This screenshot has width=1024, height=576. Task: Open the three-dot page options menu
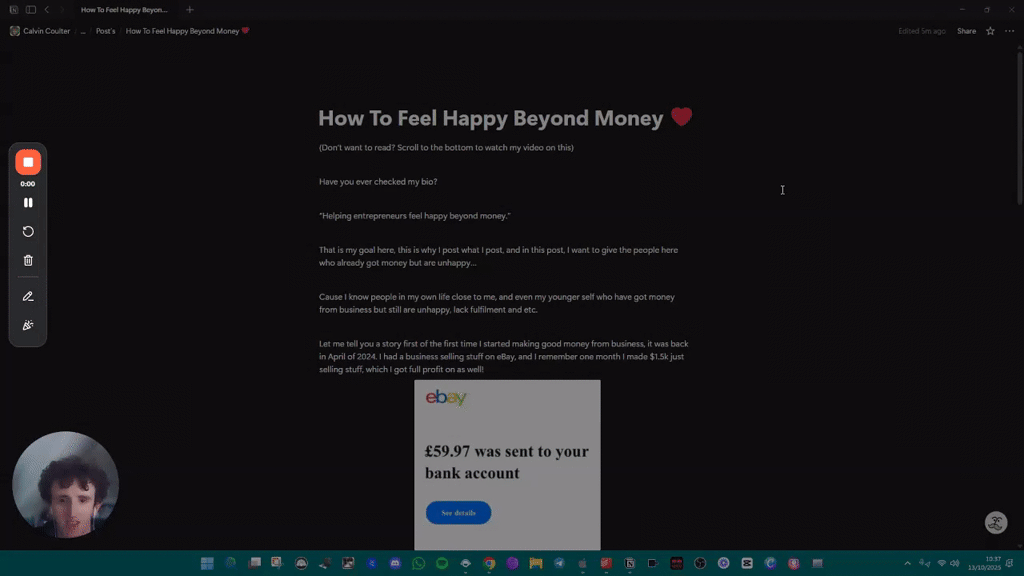point(1010,31)
